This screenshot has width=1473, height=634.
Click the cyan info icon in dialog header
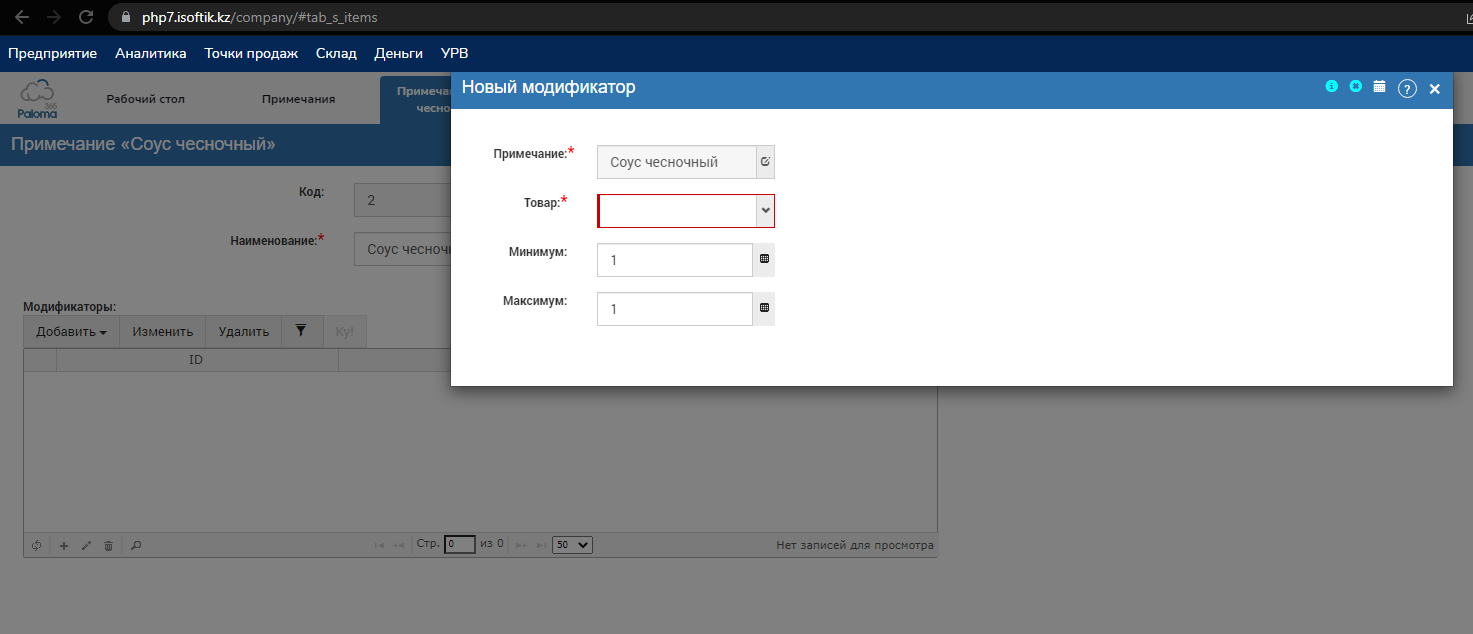pos(1331,87)
